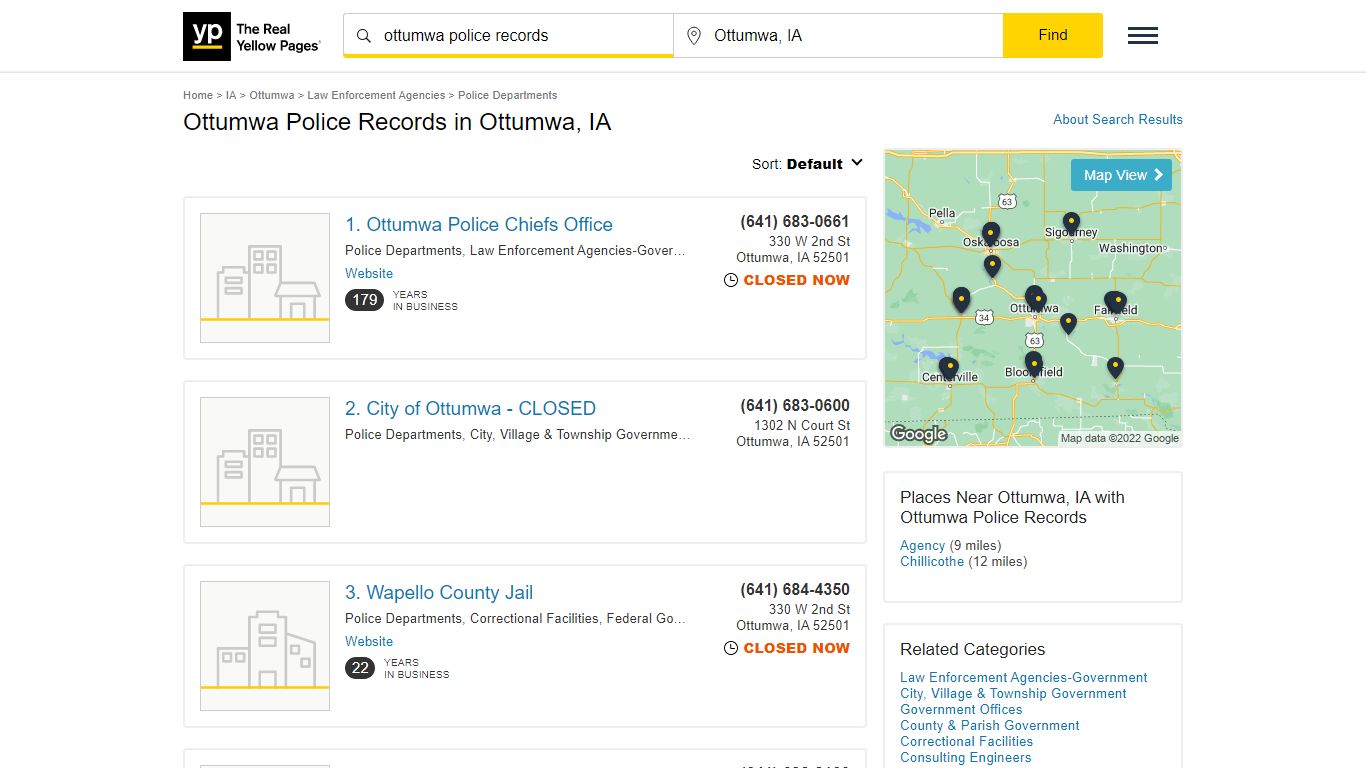Open City of Ottumwa - CLOSED listing title
The height and width of the screenshot is (768, 1366).
(x=470, y=409)
